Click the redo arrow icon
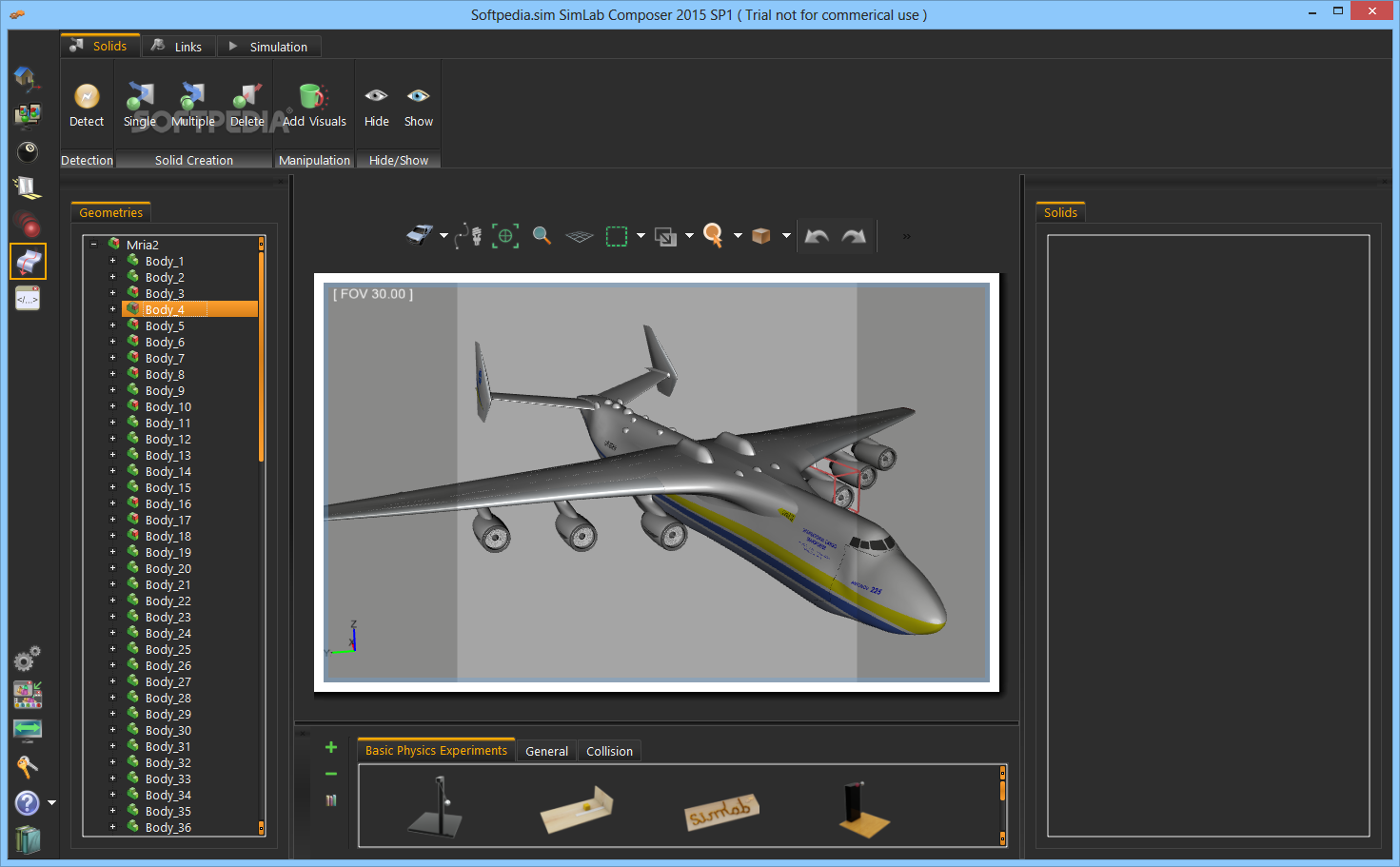This screenshot has width=1400, height=867. point(854,236)
